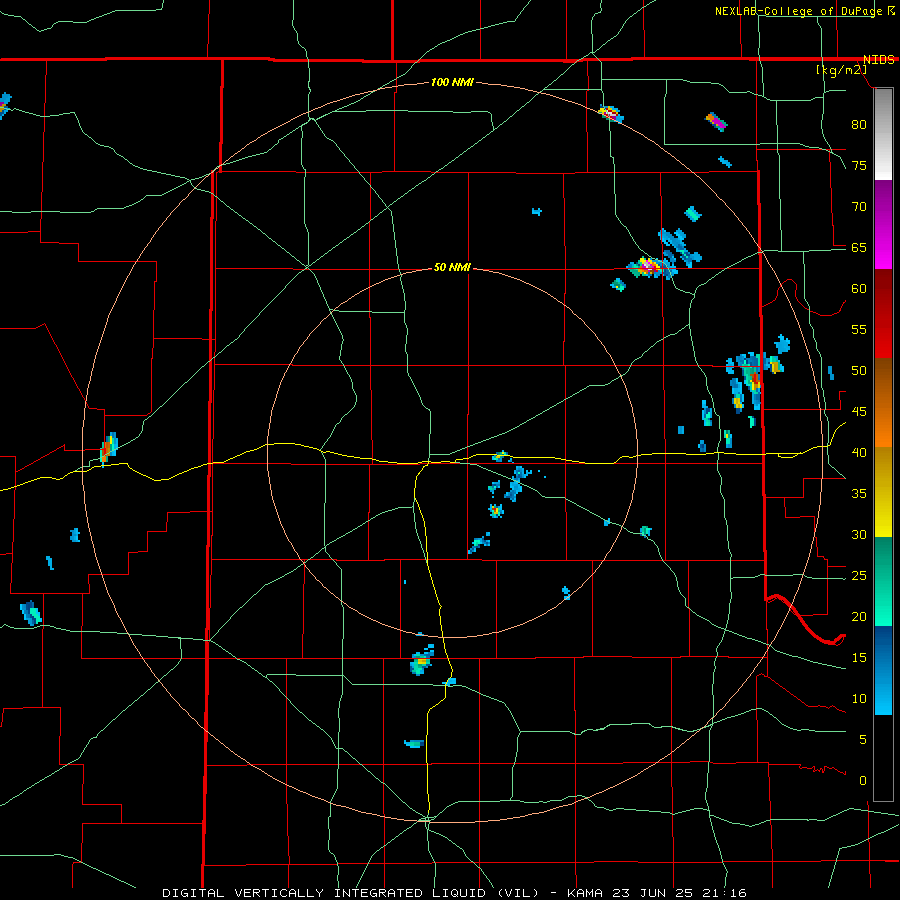Click the 50 value on the color scale
Screen dimensions: 900x900
[859, 371]
